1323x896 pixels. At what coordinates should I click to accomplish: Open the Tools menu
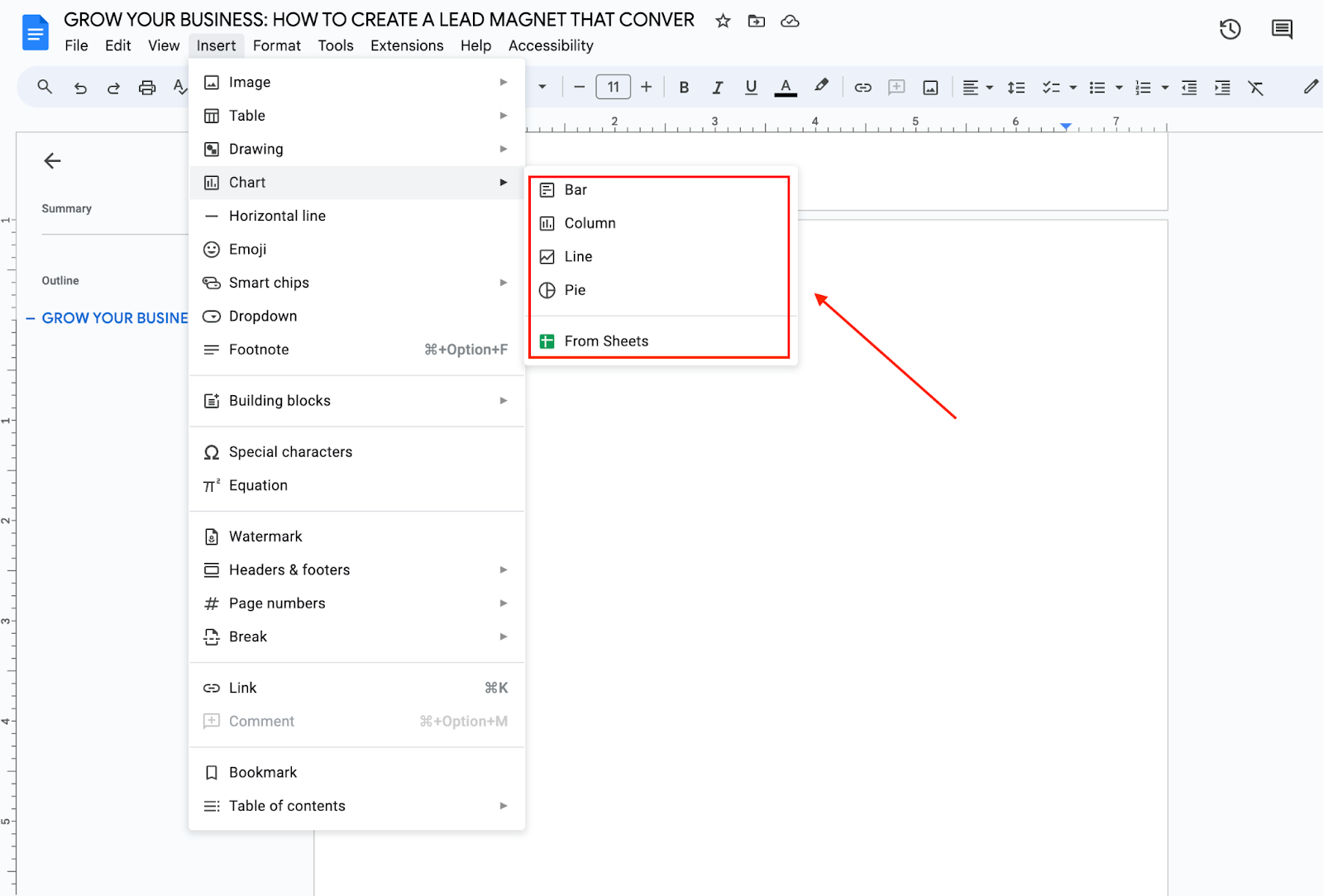coord(336,45)
